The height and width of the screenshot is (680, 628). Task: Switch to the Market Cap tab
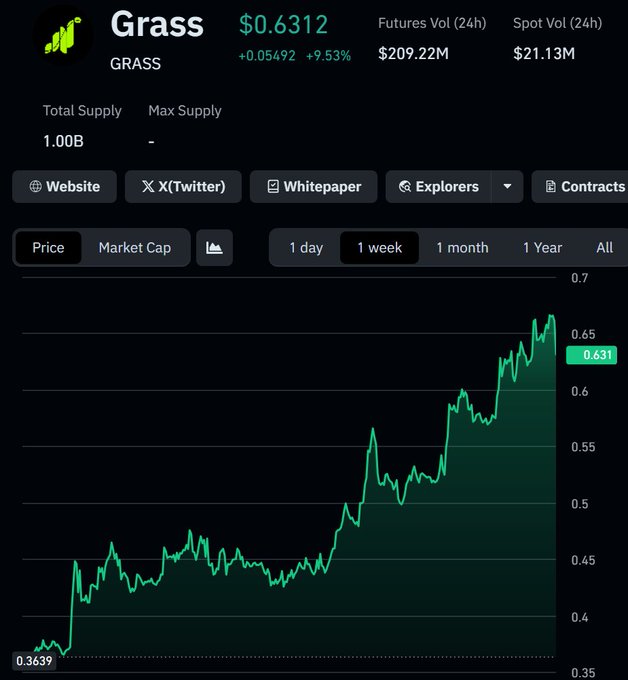coord(135,248)
